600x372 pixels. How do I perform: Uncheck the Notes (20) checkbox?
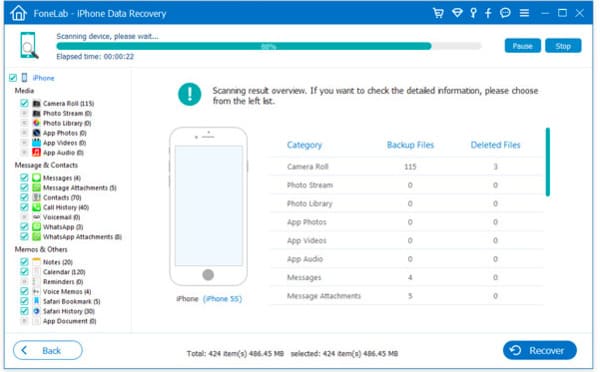(24, 262)
